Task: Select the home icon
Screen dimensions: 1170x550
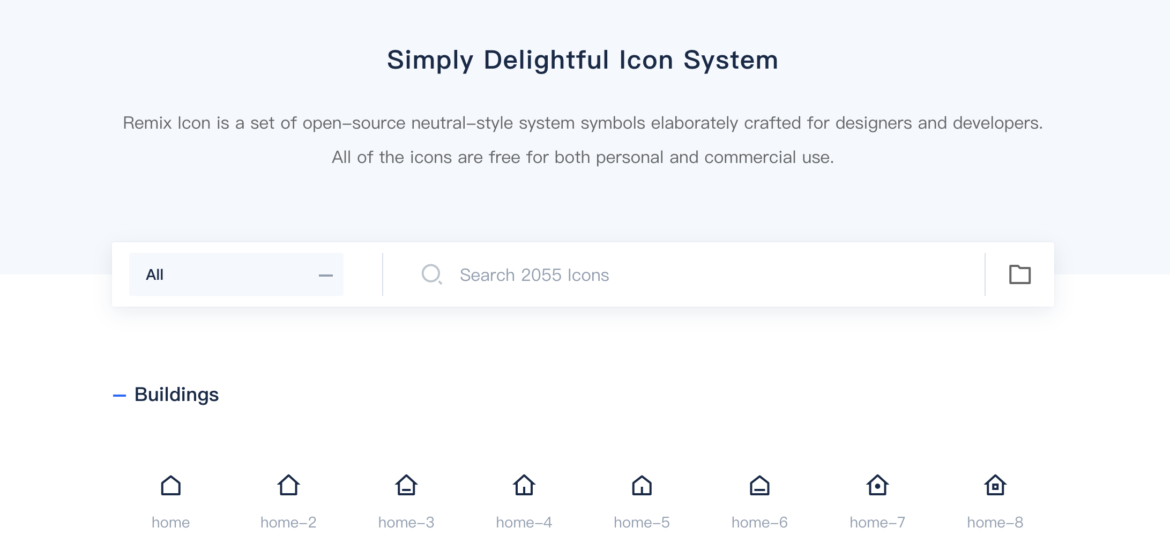Action: coord(171,486)
